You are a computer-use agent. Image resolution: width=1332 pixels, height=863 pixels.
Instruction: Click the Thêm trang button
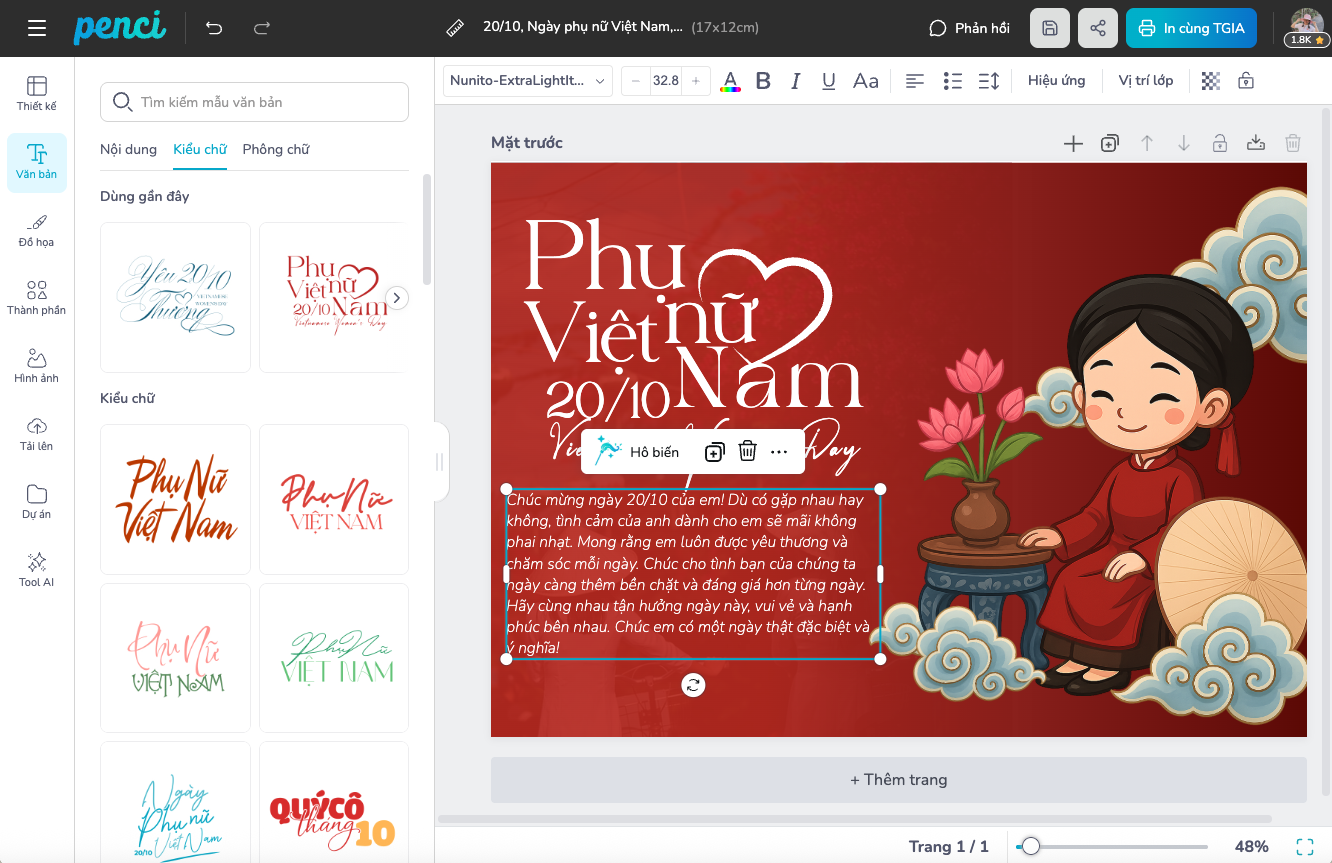click(x=898, y=780)
